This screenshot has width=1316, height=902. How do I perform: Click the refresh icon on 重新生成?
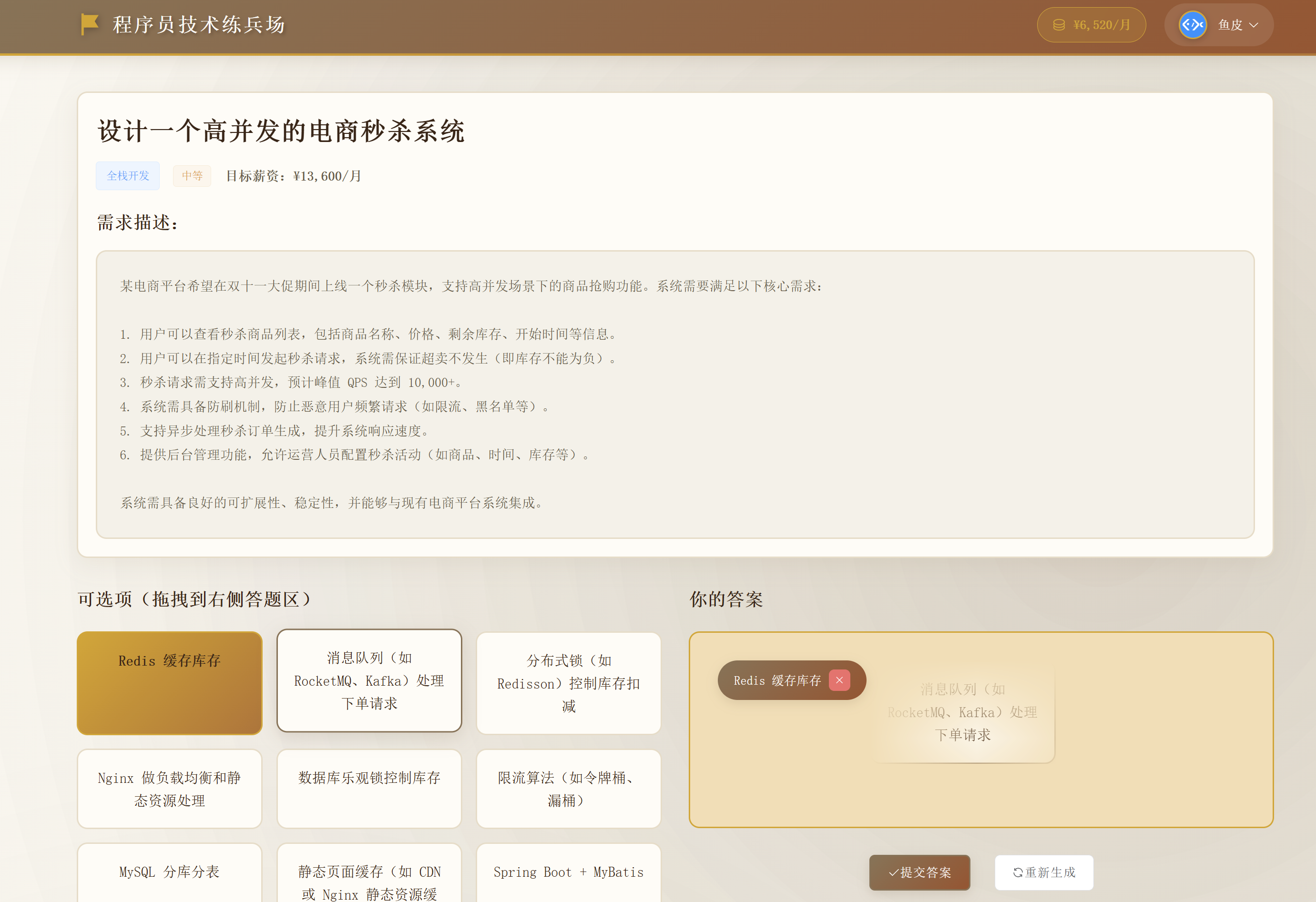tap(1018, 872)
